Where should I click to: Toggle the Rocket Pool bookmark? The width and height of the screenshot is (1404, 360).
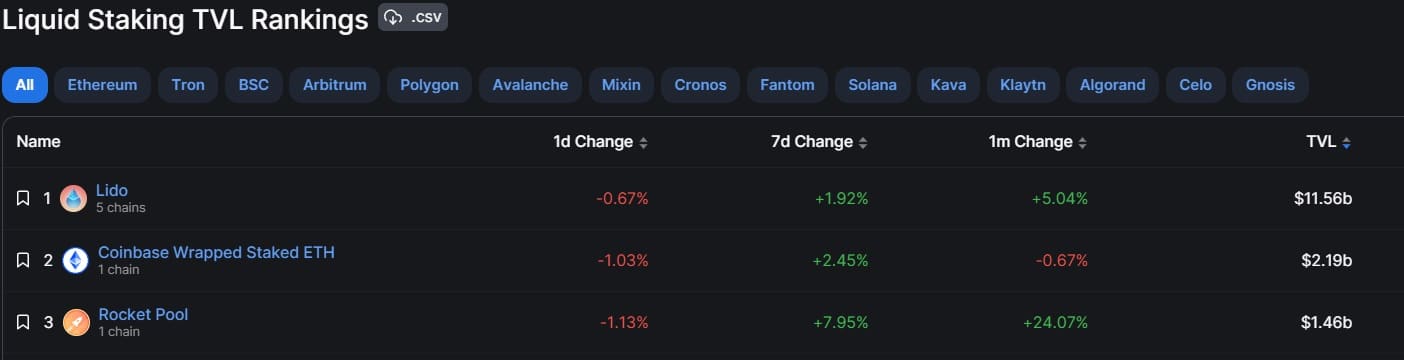(23, 323)
